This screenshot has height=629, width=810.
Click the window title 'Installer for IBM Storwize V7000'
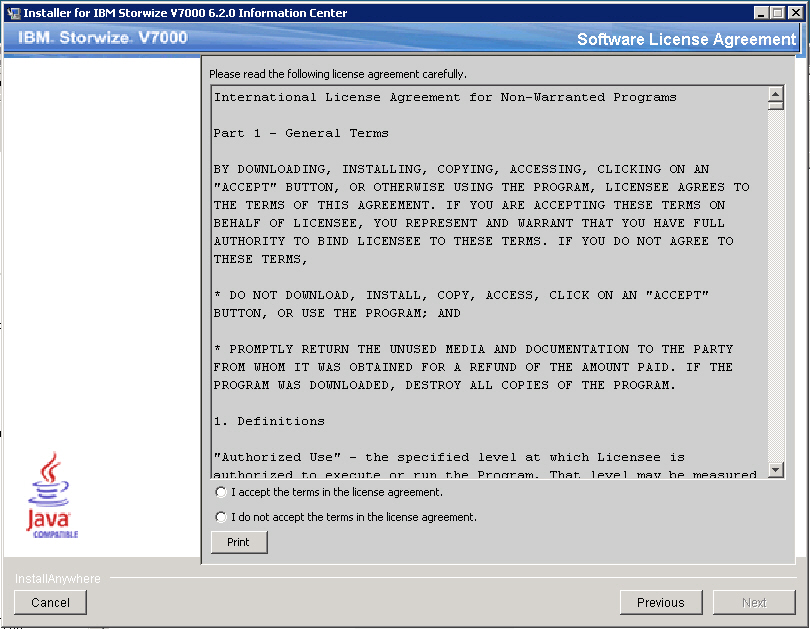pyautogui.click(x=185, y=13)
